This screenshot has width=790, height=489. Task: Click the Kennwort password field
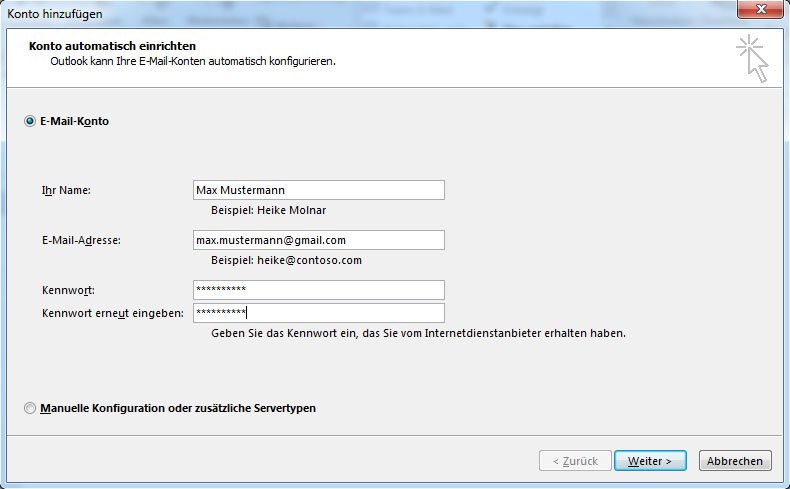pyautogui.click(x=318, y=290)
